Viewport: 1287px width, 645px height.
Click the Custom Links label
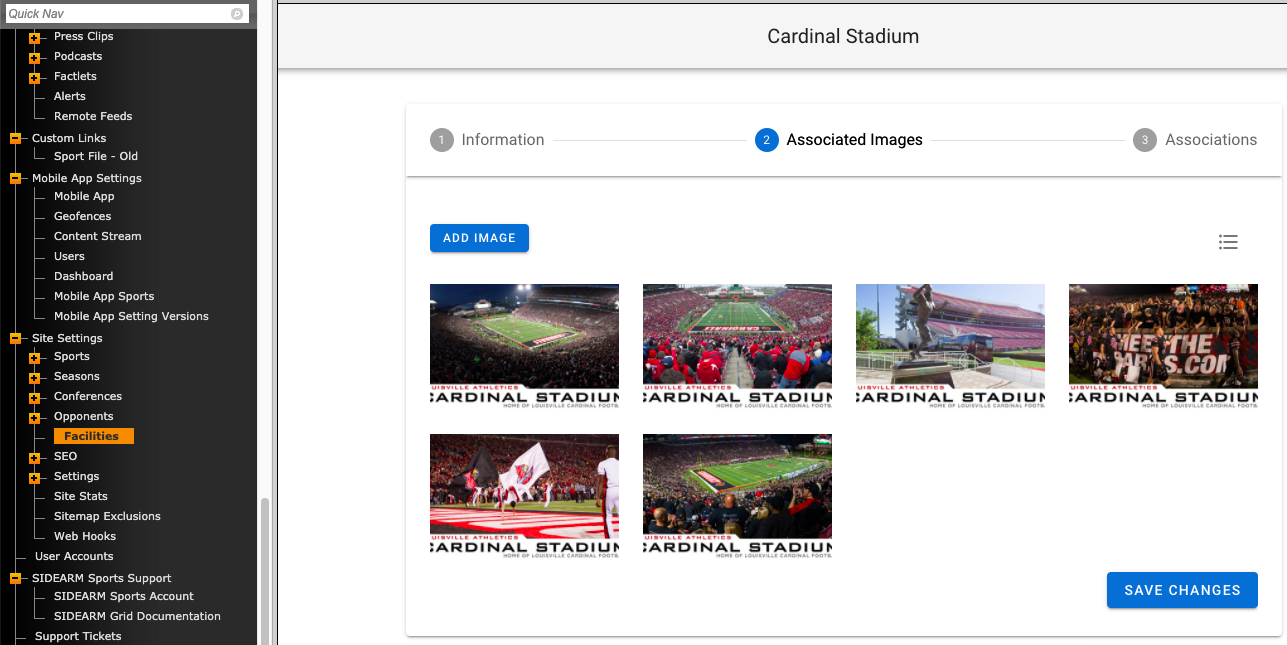point(69,138)
